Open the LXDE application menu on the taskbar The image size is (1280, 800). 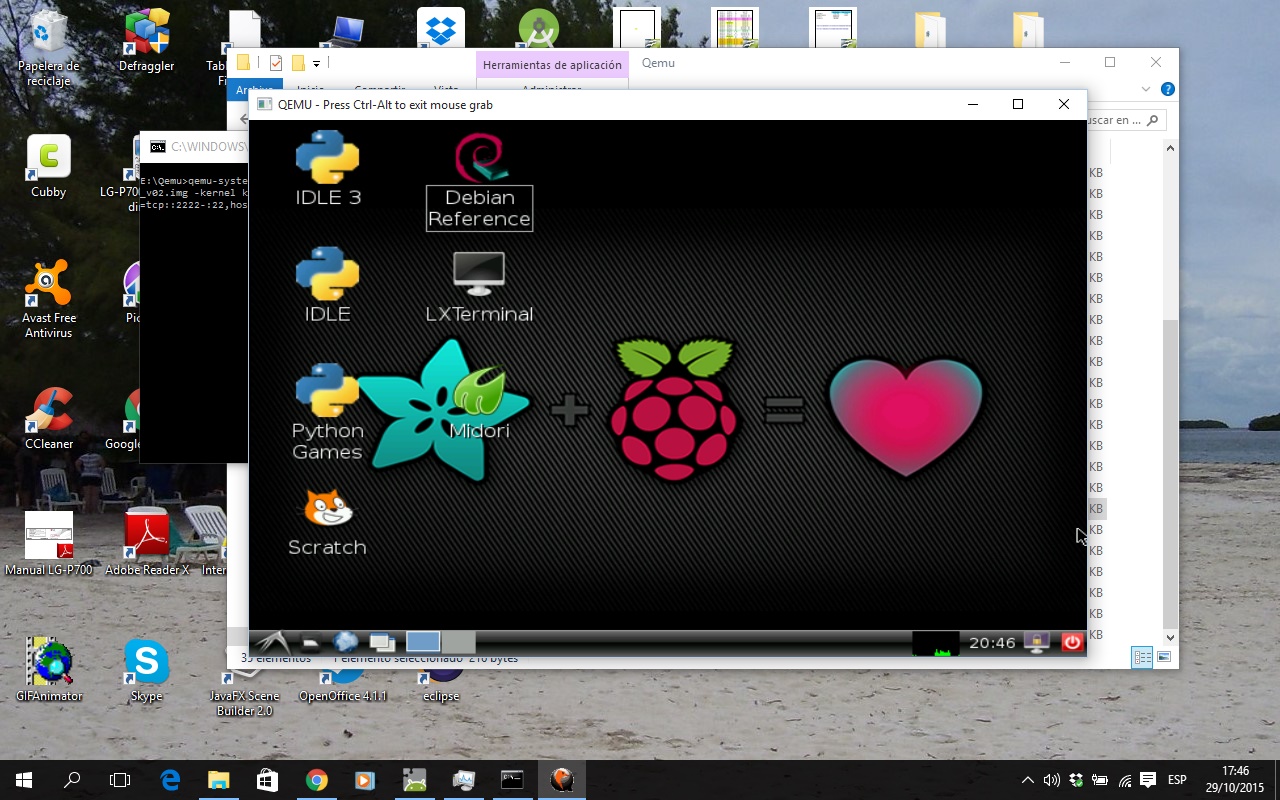tap(270, 641)
